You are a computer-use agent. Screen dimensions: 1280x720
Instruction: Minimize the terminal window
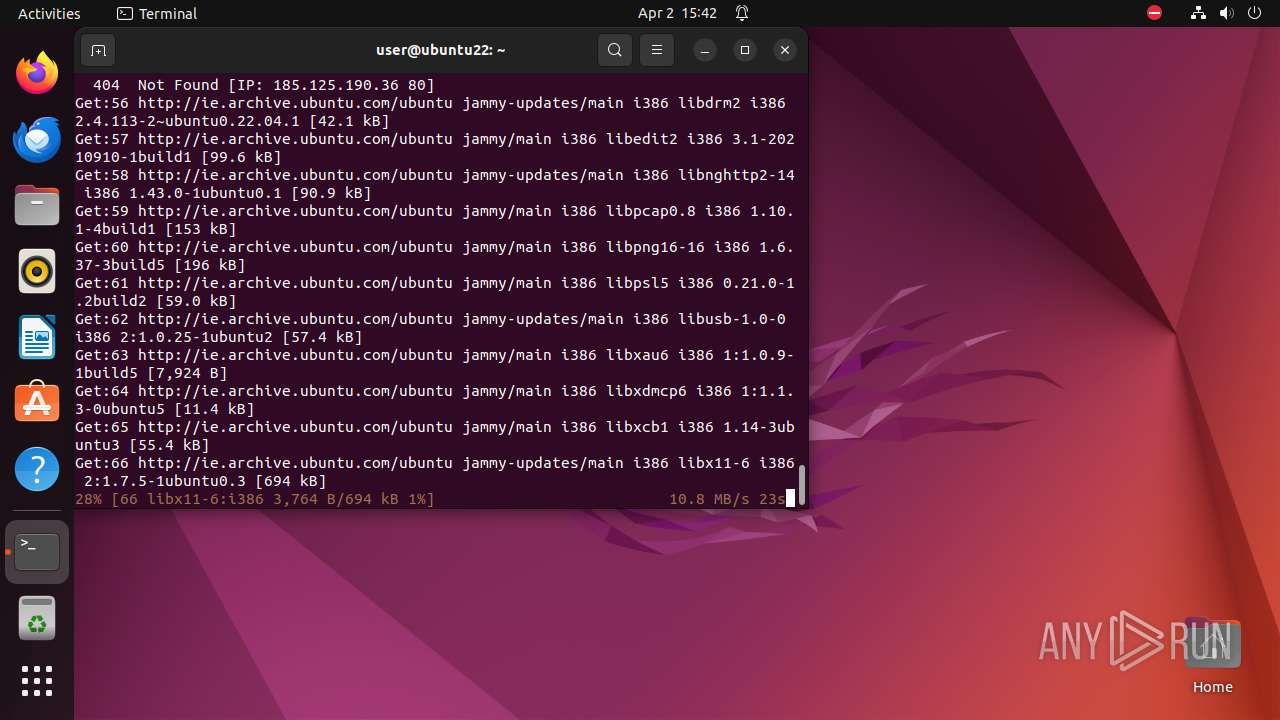tap(705, 50)
